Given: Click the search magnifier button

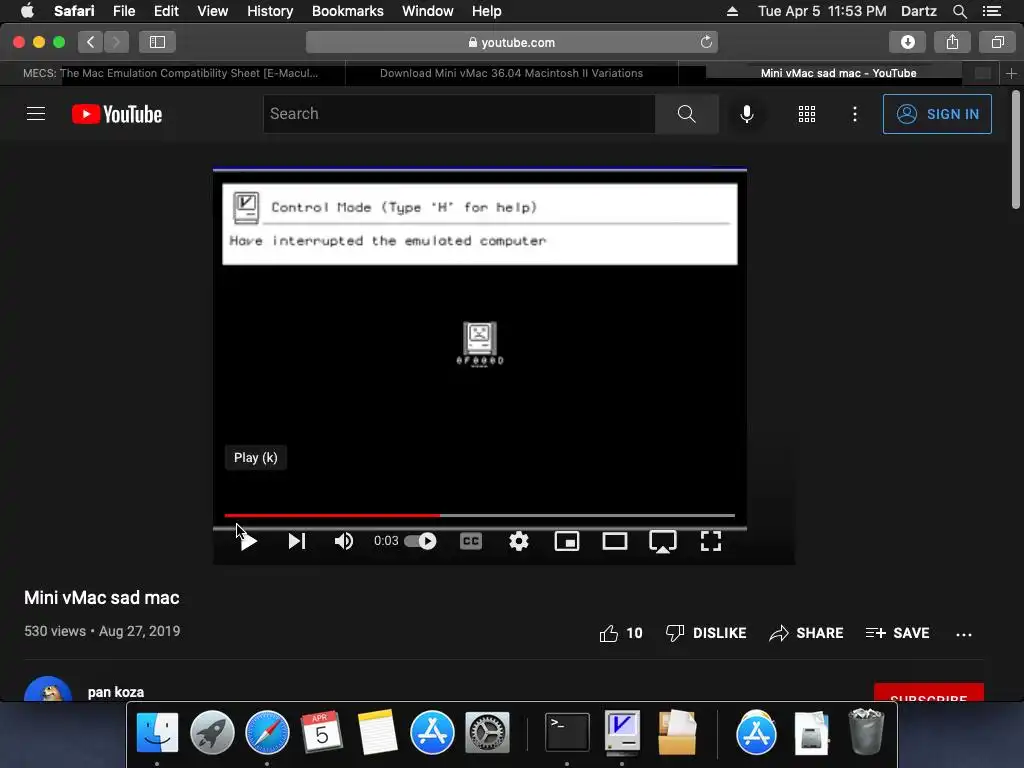Looking at the screenshot, I should tap(686, 114).
